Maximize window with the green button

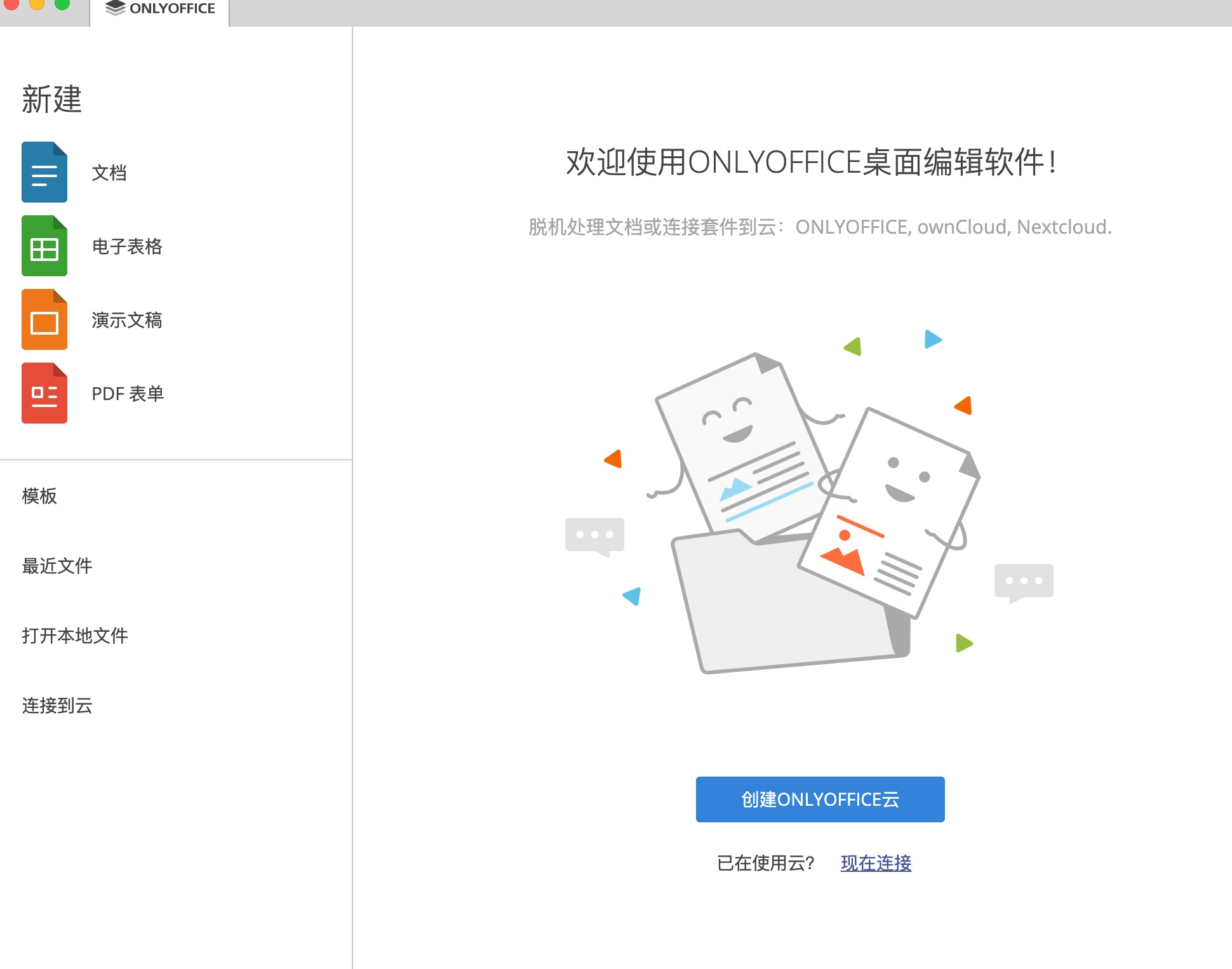[62, 4]
